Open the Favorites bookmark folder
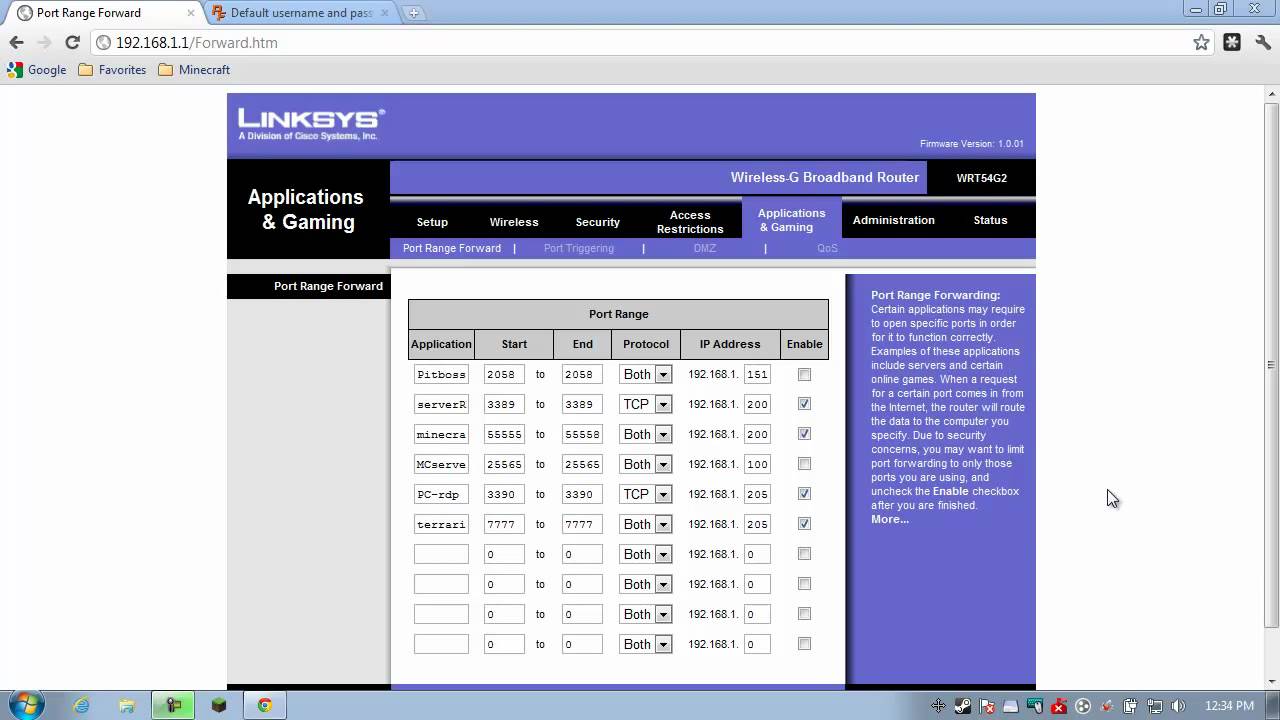 pyautogui.click(x=112, y=70)
